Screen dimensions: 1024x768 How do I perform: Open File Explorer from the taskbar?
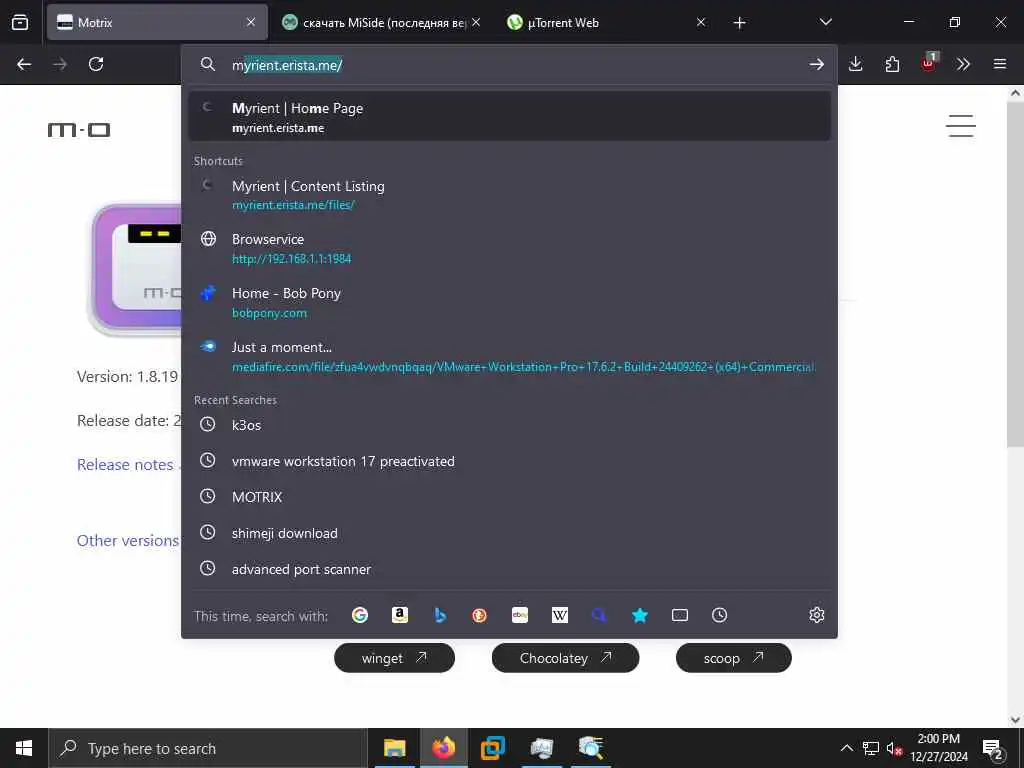(x=394, y=748)
